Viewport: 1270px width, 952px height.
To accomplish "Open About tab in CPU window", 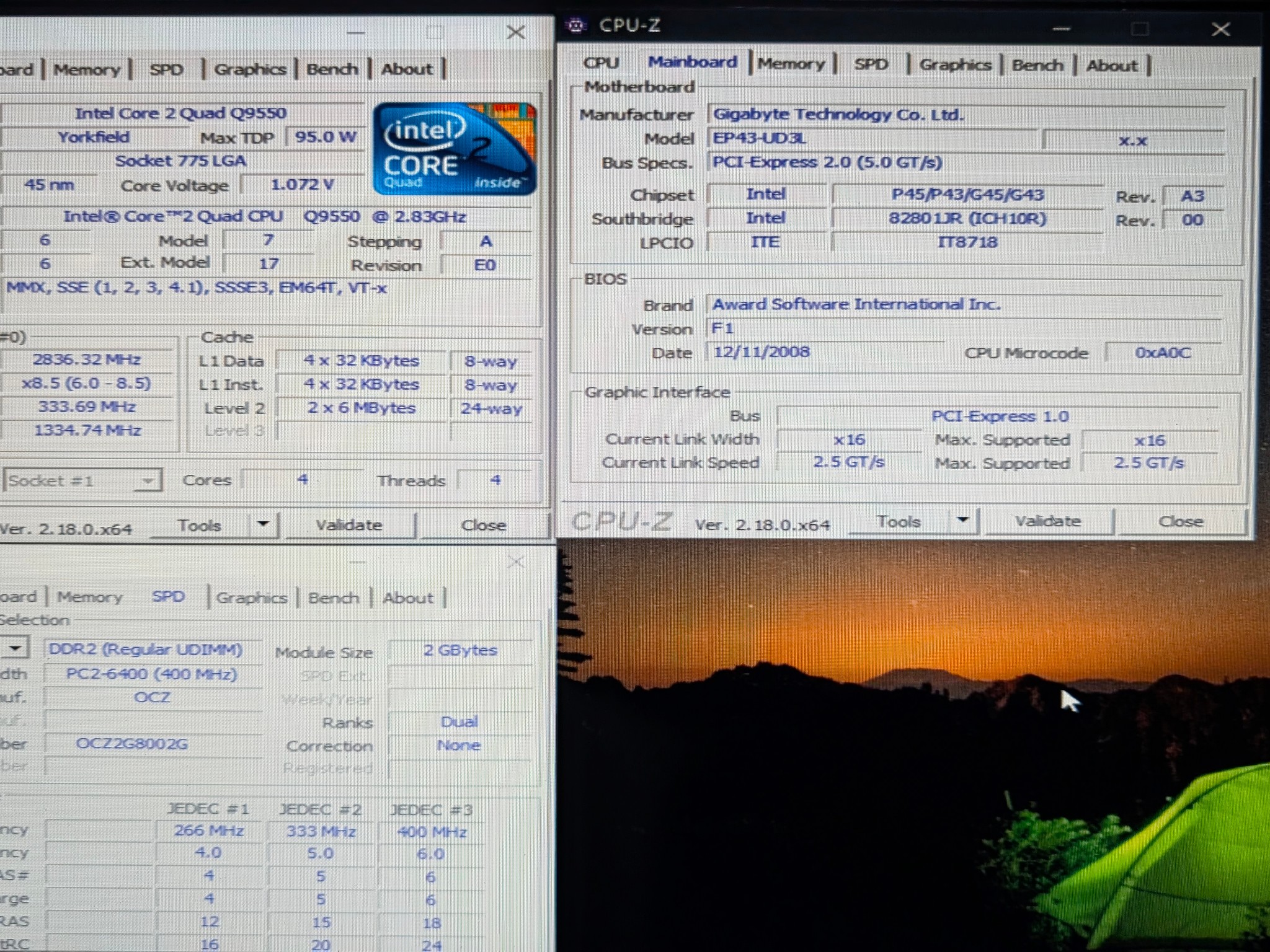I will click(x=407, y=69).
